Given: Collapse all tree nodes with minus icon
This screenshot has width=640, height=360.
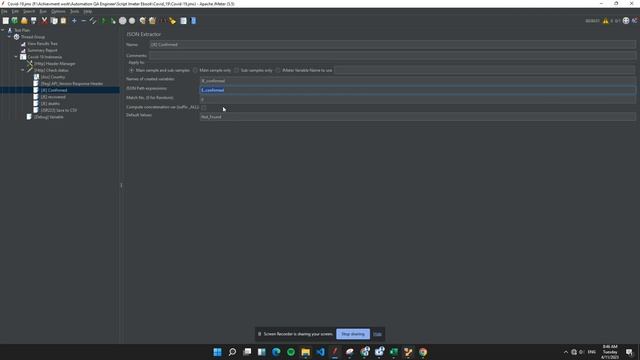Looking at the screenshot, I should pos(84,20).
